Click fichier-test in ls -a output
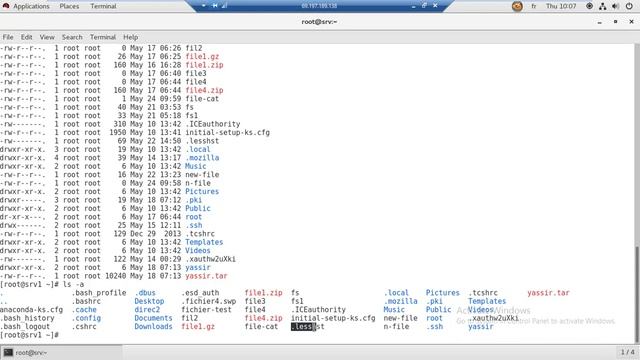Image resolution: width=640 pixels, height=360 pixels. pyautogui.click(x=206, y=310)
